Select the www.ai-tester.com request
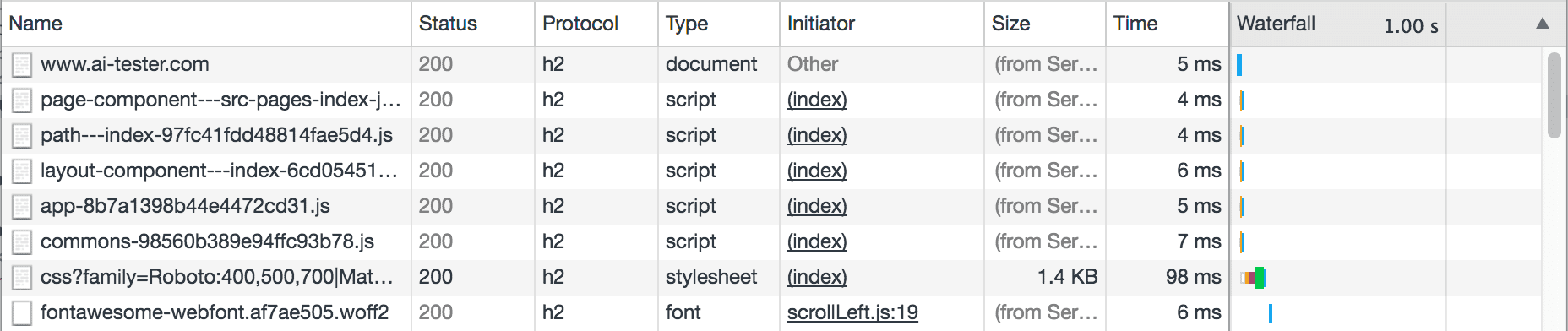Image resolution: width=1568 pixels, height=331 pixels. pos(125,64)
